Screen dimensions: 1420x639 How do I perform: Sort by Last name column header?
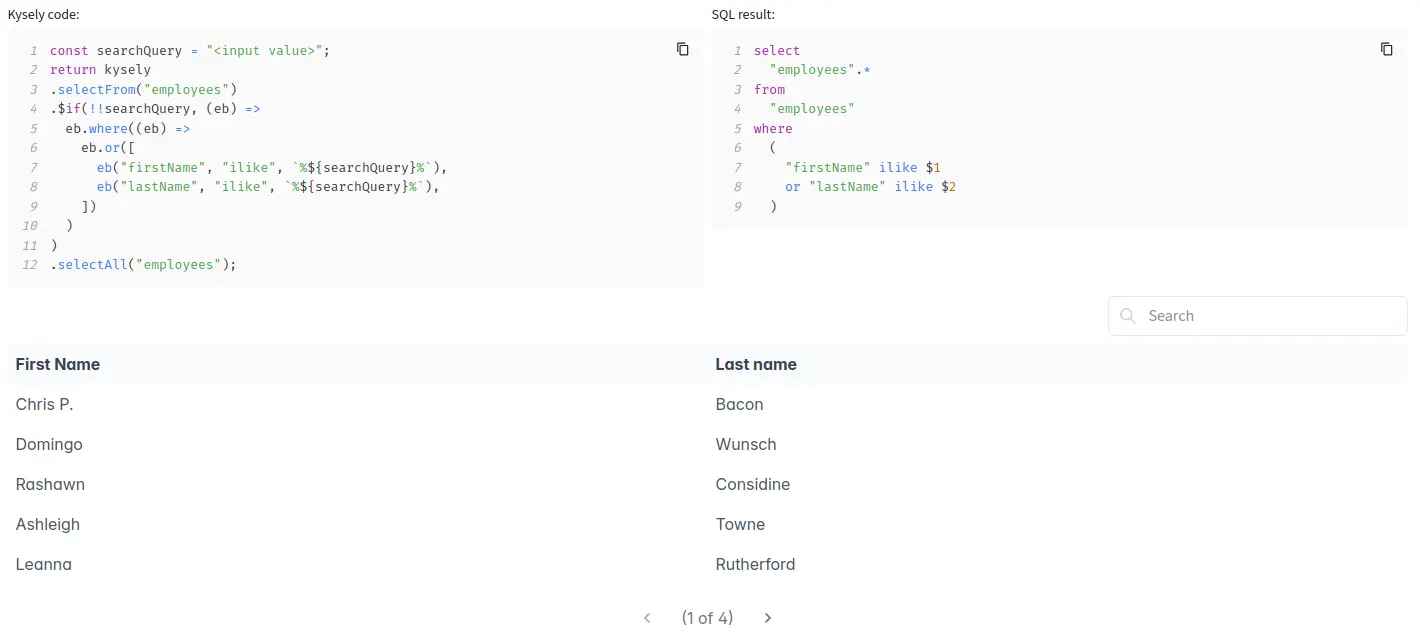[756, 364]
